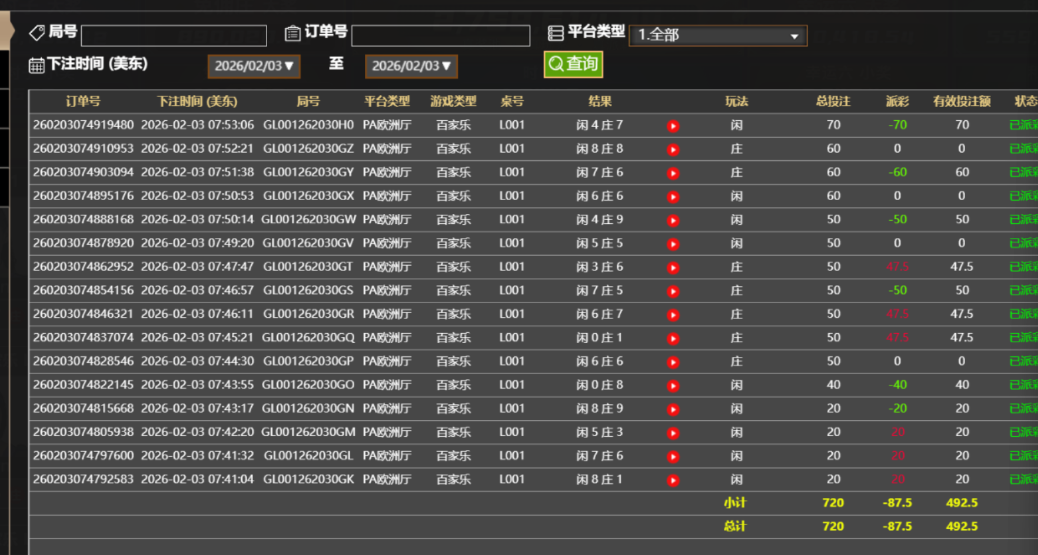Viewport: 1038px width, 555px height.
Task: Open the start date picker 2026/02/03
Action: (254, 66)
